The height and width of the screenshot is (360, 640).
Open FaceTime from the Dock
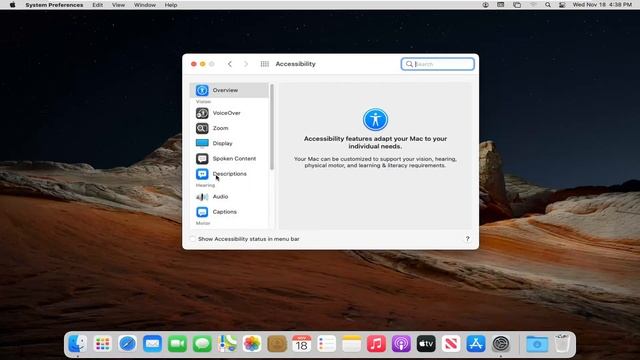pos(177,344)
